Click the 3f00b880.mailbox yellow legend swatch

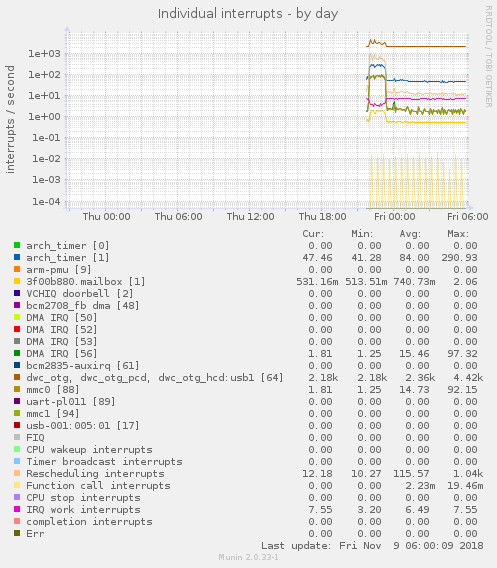[x=17, y=281]
